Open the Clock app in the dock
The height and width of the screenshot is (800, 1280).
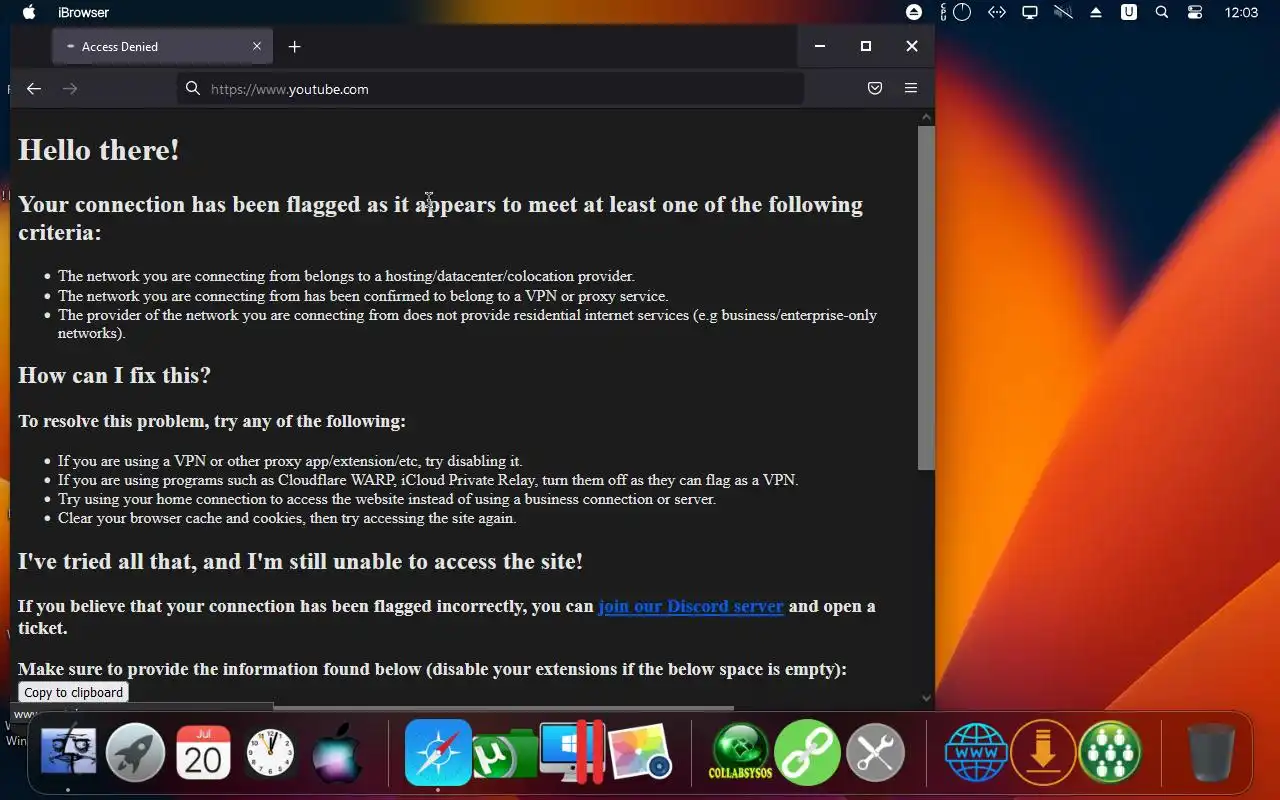click(x=270, y=753)
